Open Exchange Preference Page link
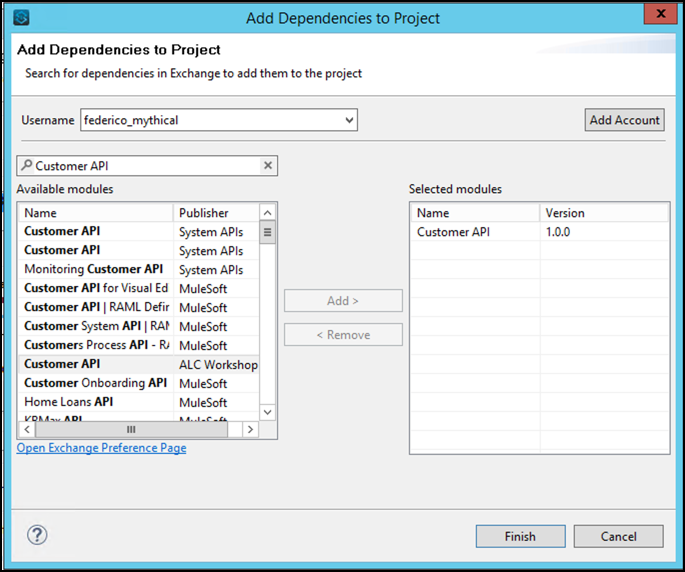Screen dimensions: 685x572 (101, 447)
